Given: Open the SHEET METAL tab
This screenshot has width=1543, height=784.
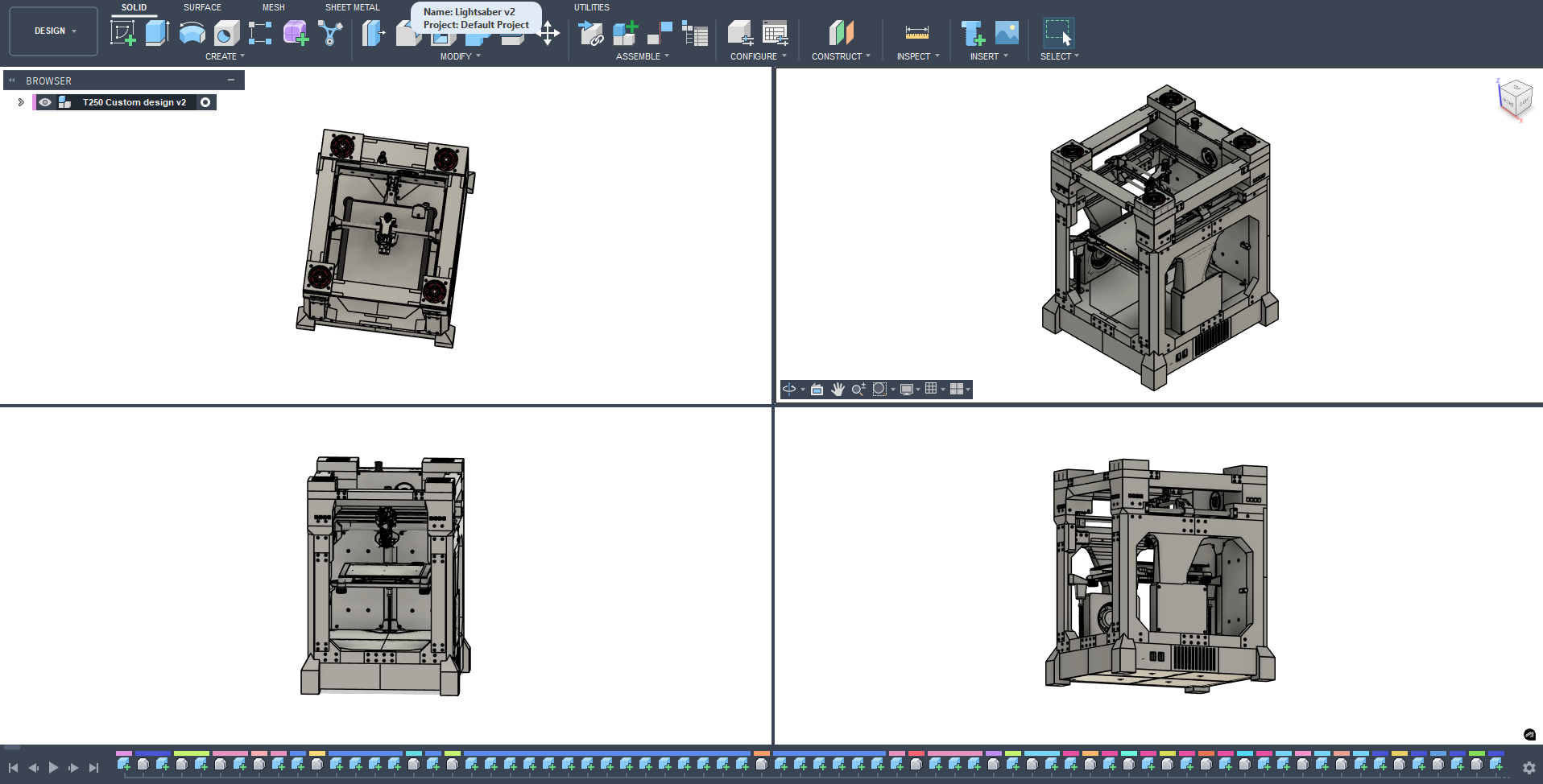Looking at the screenshot, I should point(352,7).
